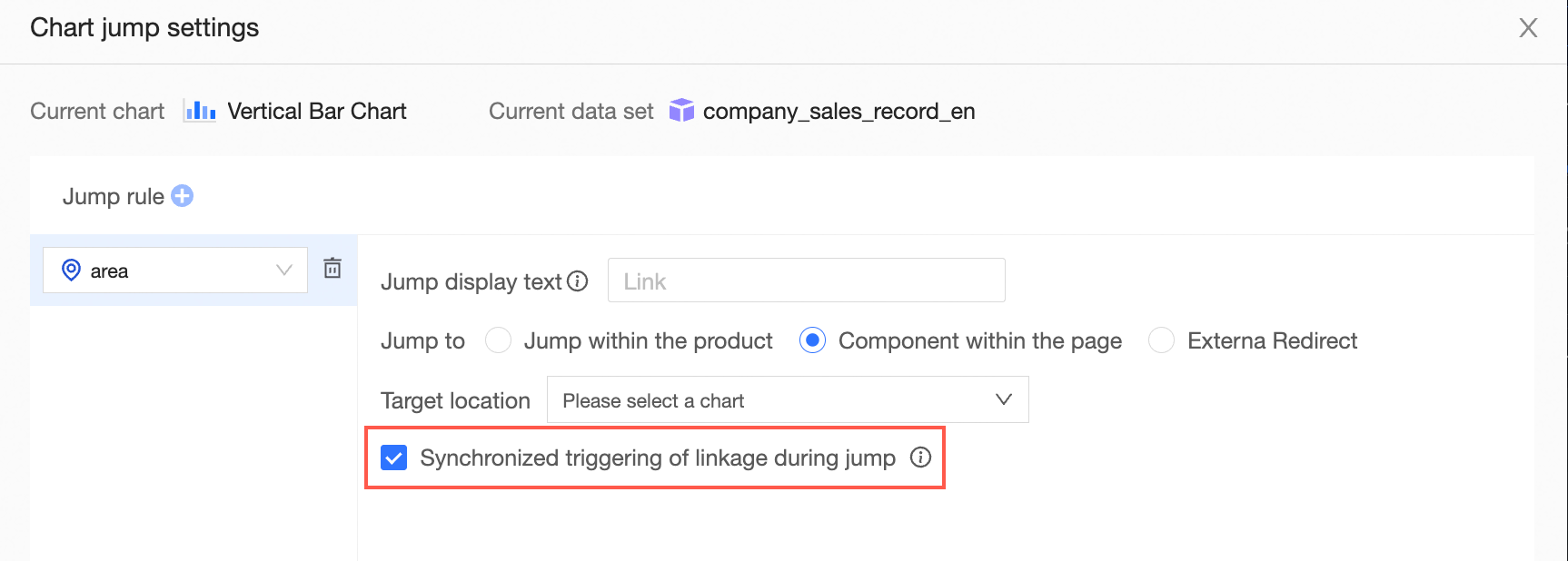Add a new jump rule
This screenshot has width=1568, height=561.
pos(183,196)
